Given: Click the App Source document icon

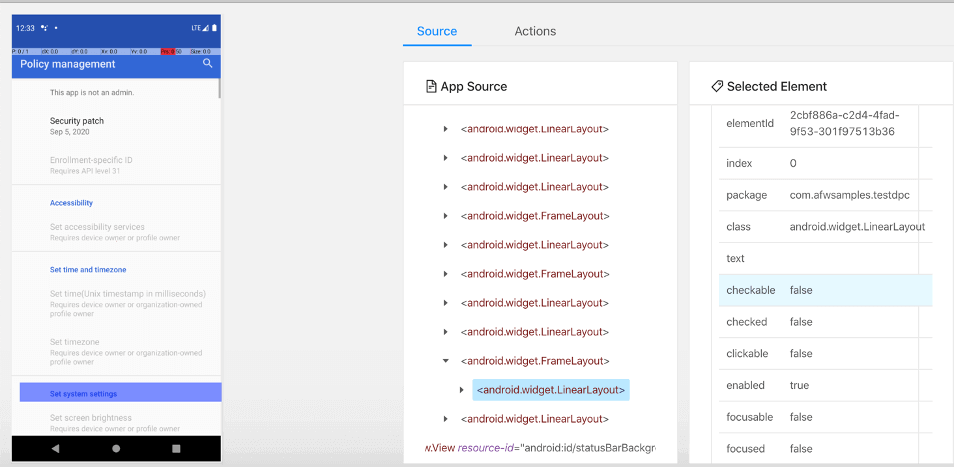Looking at the screenshot, I should pos(431,87).
